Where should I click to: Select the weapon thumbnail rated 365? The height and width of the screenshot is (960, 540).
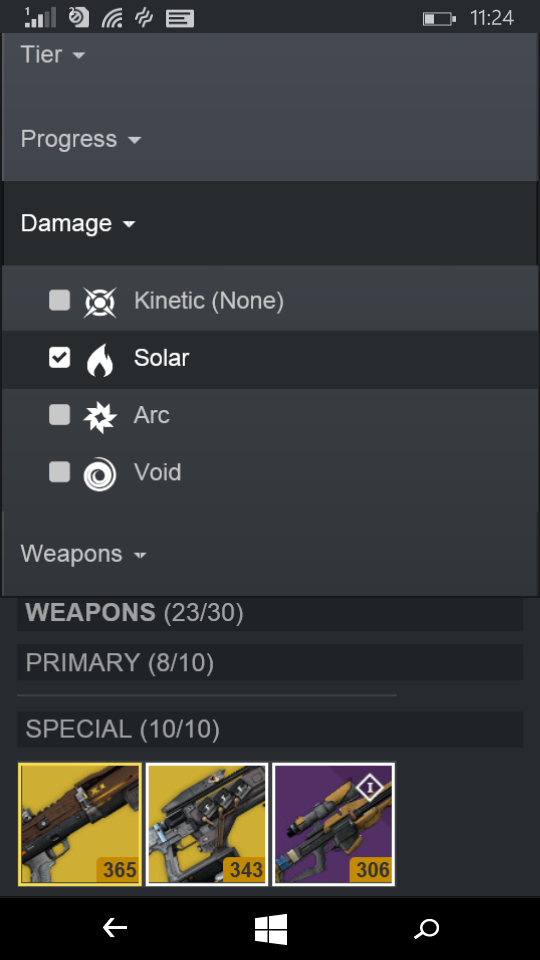(x=80, y=824)
